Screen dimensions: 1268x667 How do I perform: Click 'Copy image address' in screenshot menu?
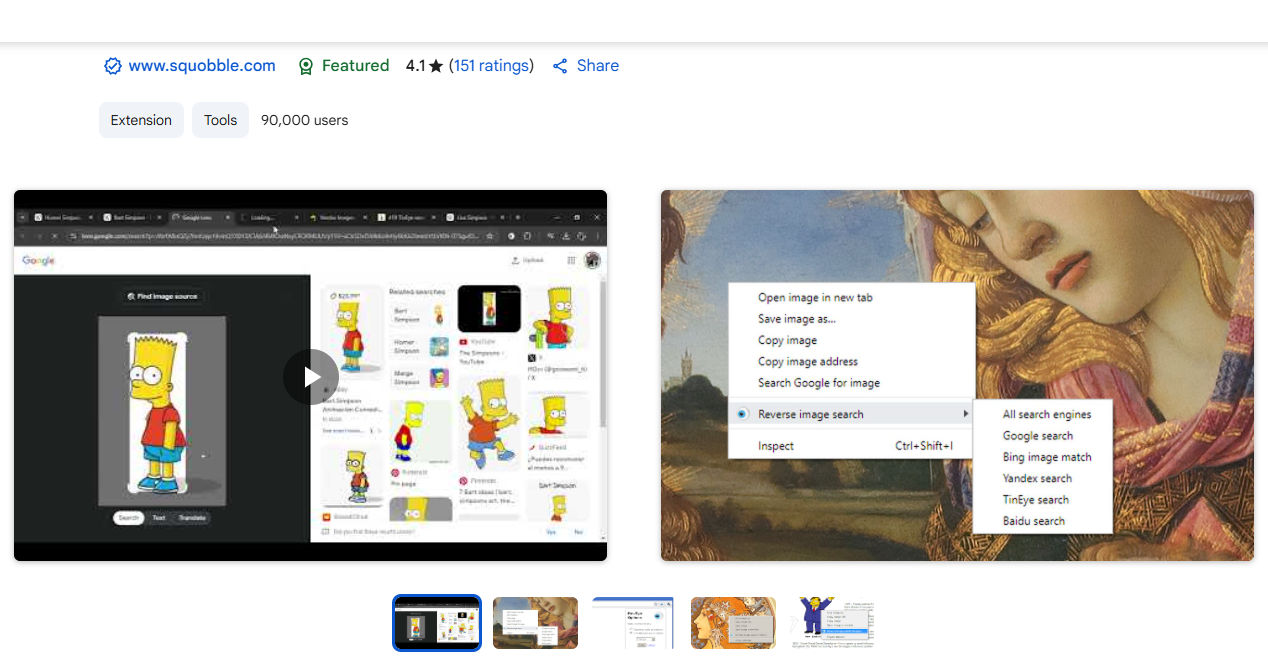pos(808,362)
